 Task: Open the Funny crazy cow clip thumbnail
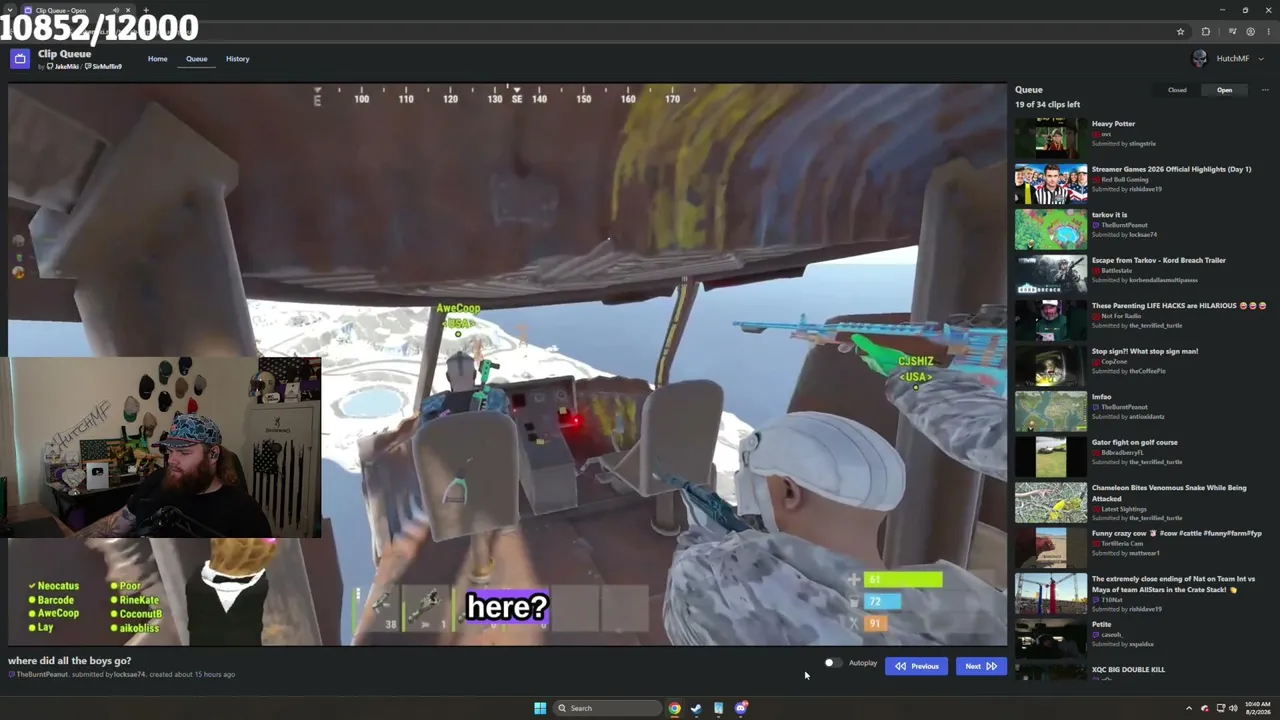point(1051,547)
